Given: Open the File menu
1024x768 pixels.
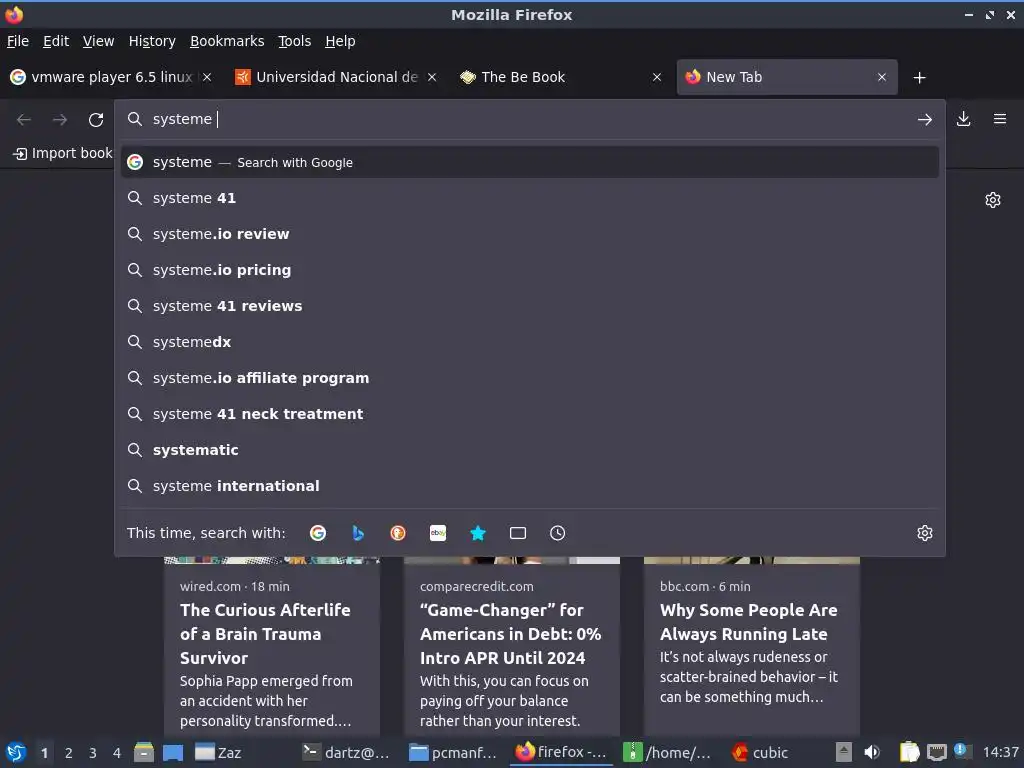Looking at the screenshot, I should [18, 41].
